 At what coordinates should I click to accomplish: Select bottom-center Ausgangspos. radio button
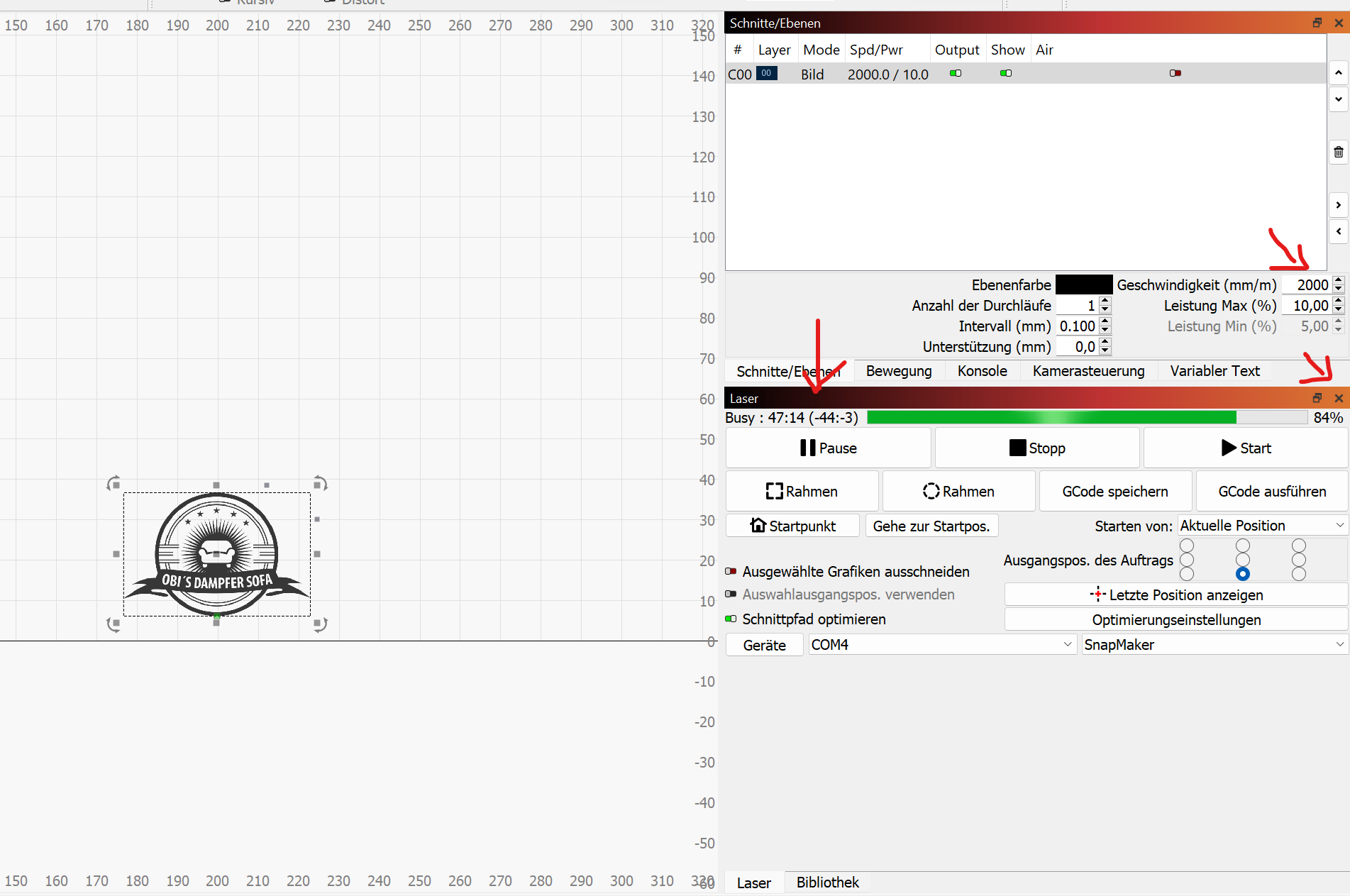(x=1242, y=574)
